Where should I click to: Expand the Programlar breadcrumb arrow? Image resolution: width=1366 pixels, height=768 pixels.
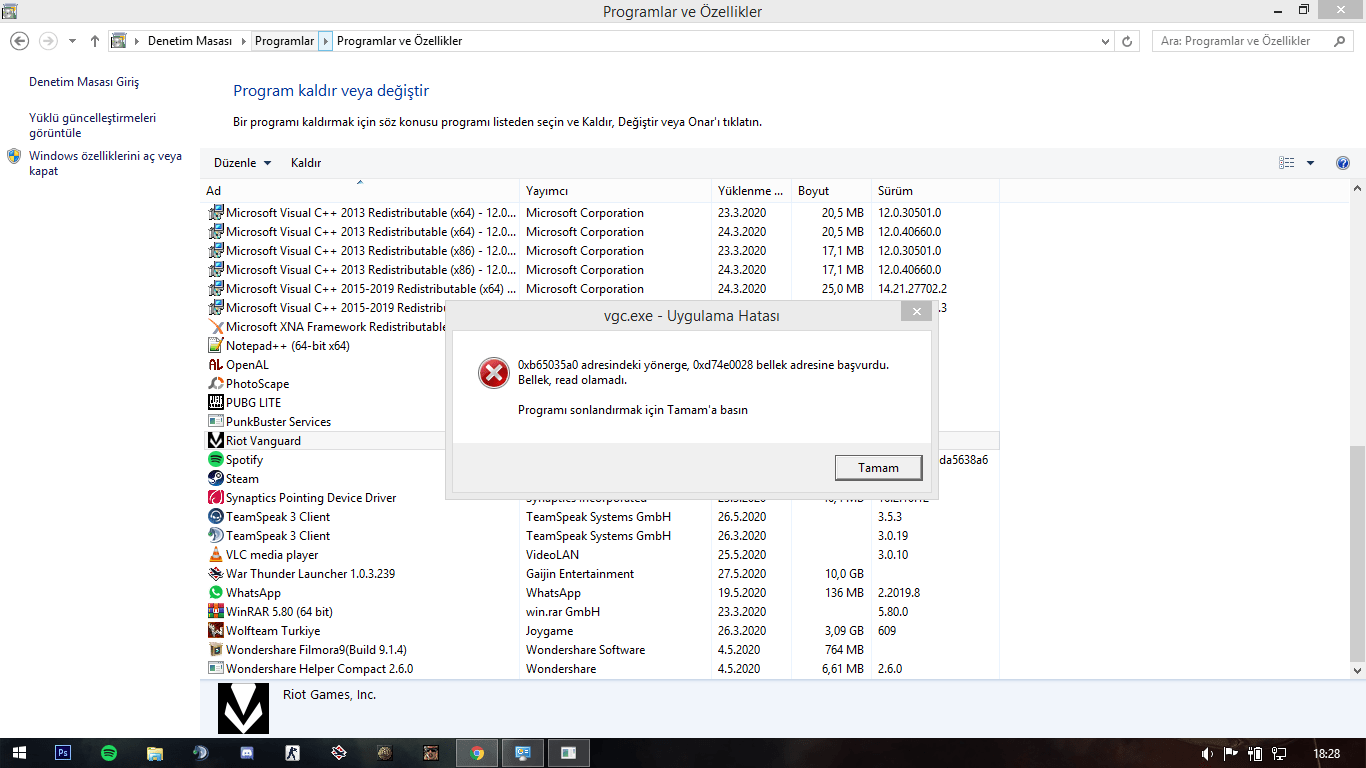pos(325,41)
